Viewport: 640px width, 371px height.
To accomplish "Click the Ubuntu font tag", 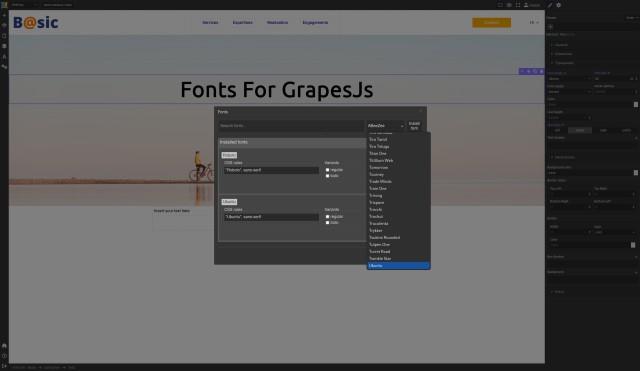I will 229,202.
